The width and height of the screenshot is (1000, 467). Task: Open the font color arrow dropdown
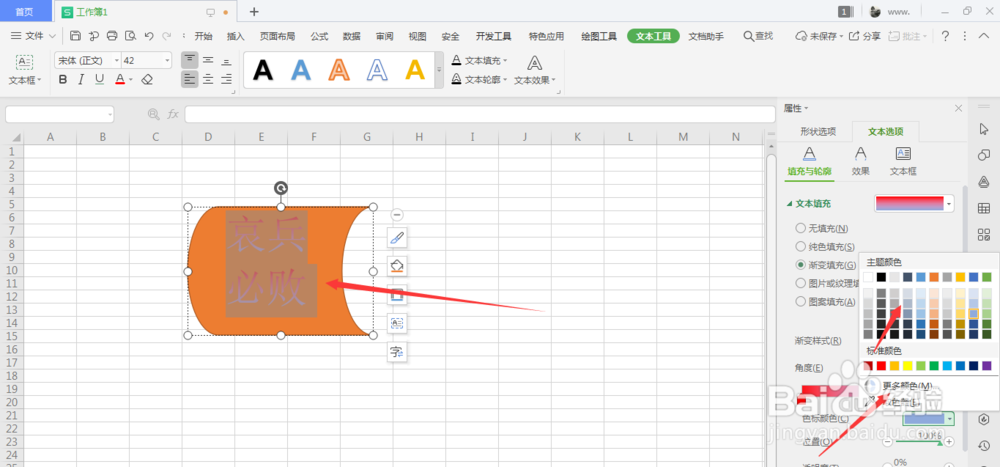click(131, 80)
